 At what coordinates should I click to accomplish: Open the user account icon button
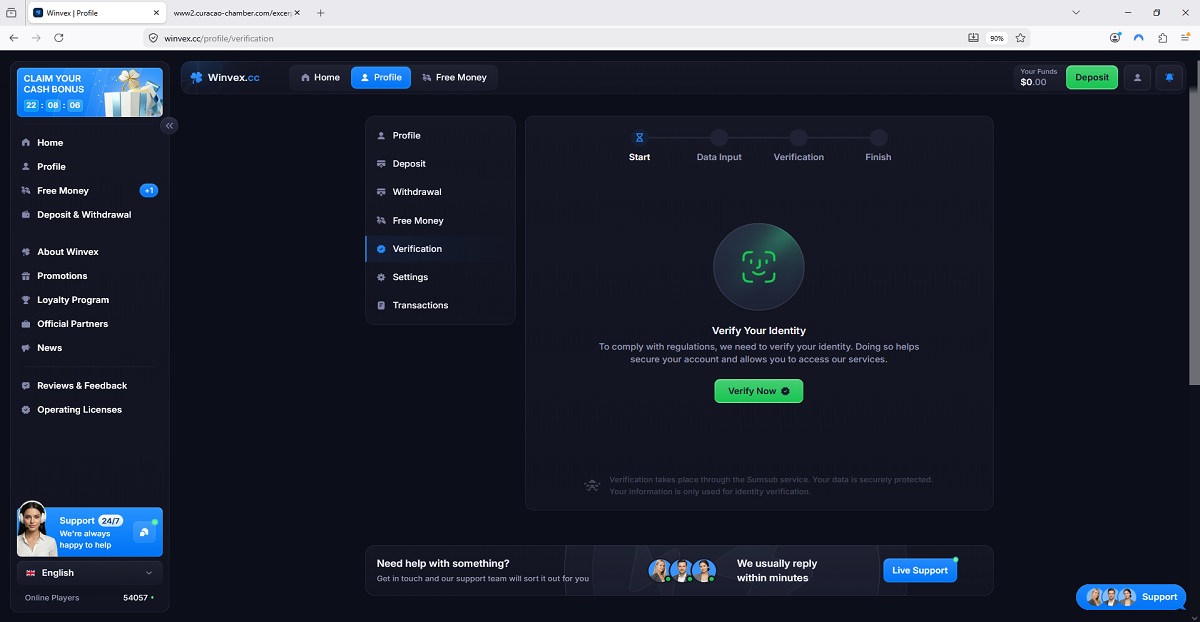(x=1137, y=77)
